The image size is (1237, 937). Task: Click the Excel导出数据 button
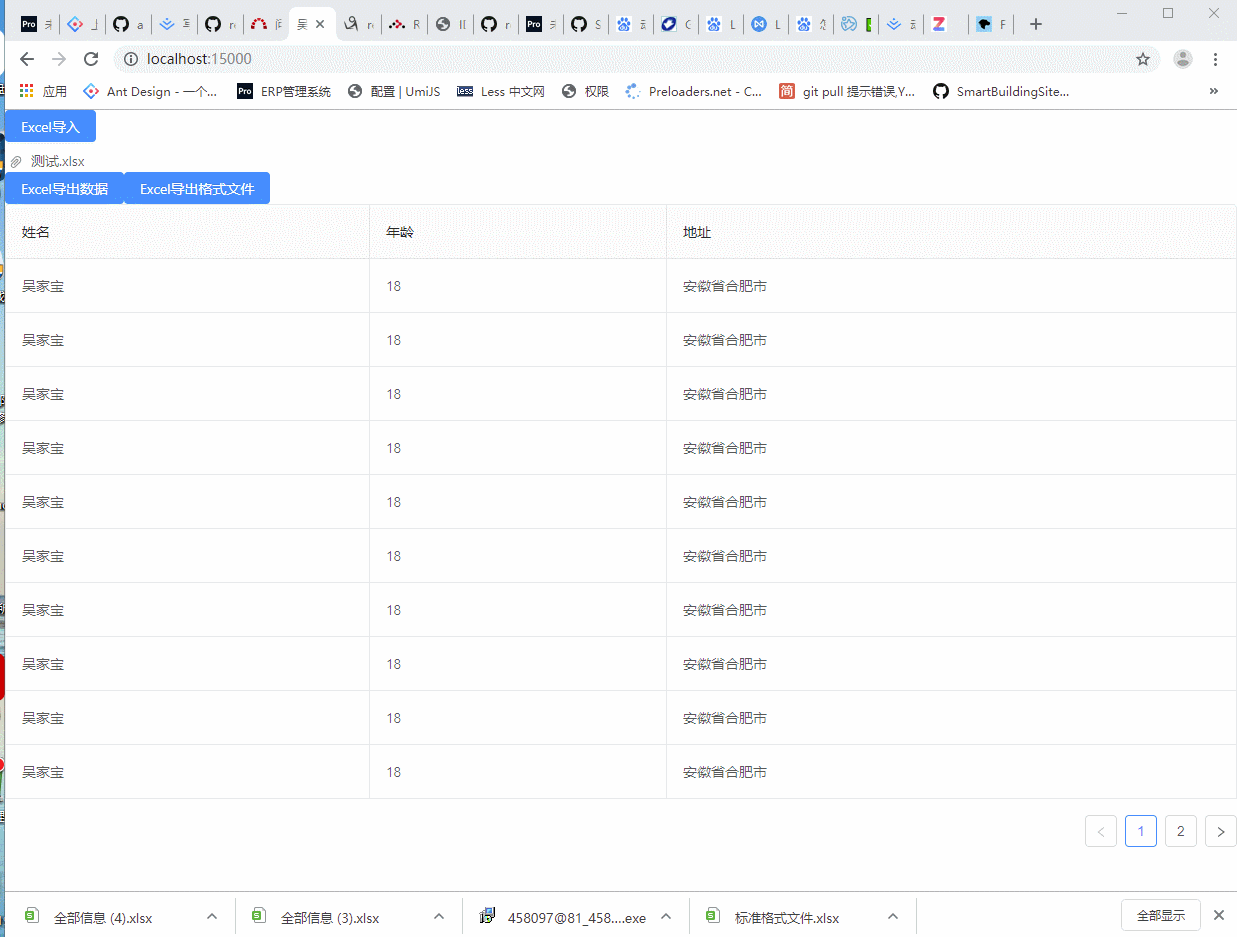pos(64,188)
